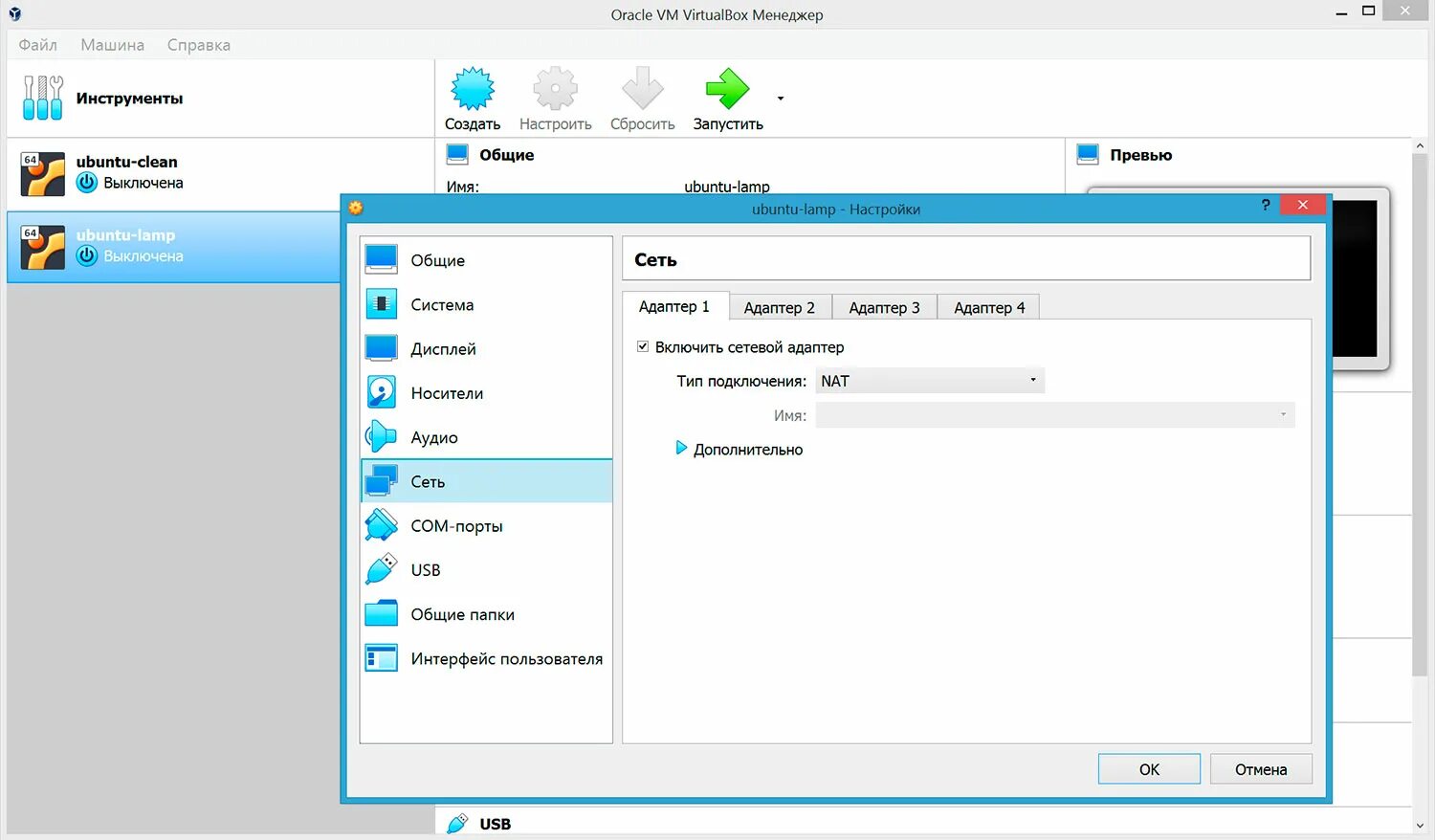Click the scrollbar down arrow in details pane
1435x840 pixels.
coord(1420,826)
